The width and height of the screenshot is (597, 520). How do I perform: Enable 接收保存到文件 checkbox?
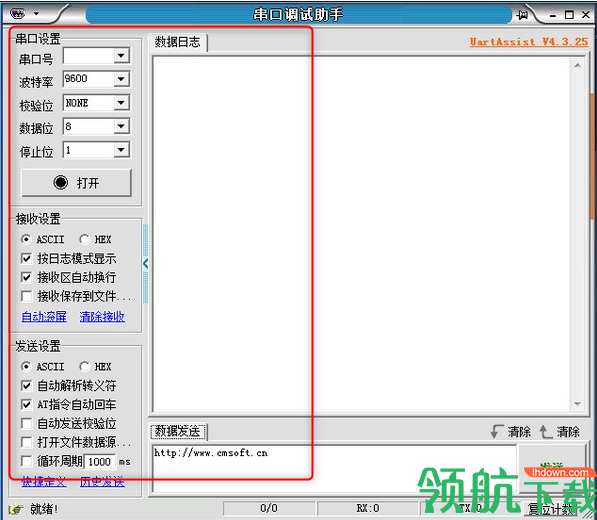coord(26,296)
